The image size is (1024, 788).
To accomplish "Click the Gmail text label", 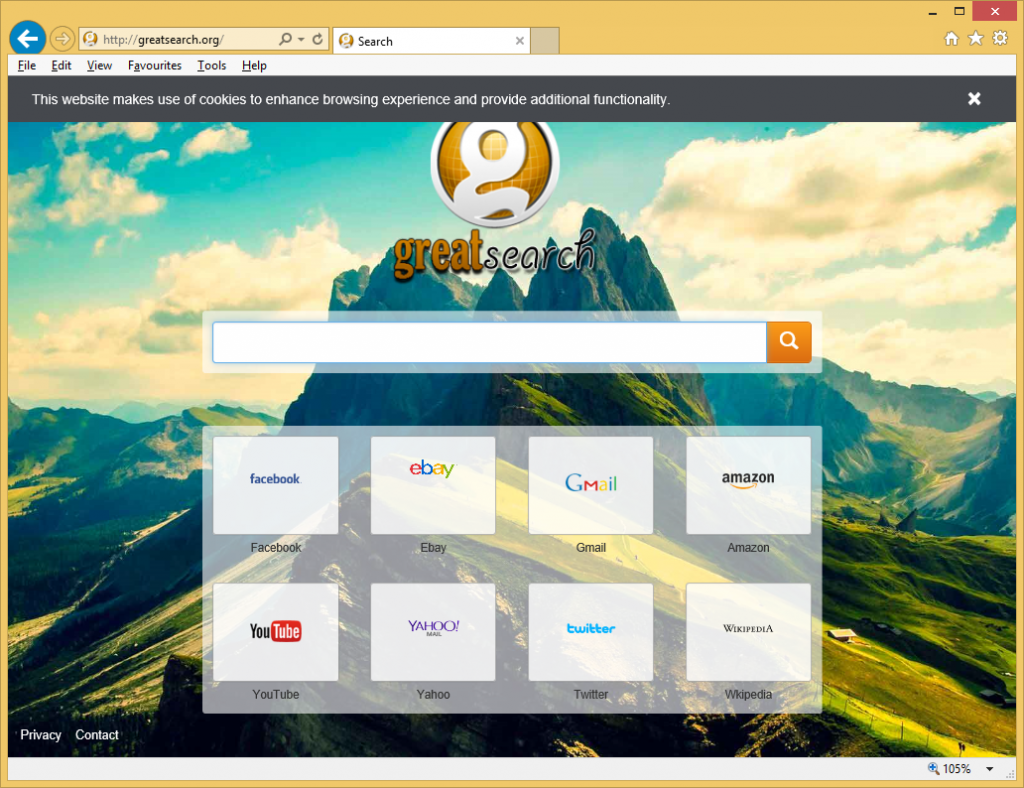I will [591, 548].
